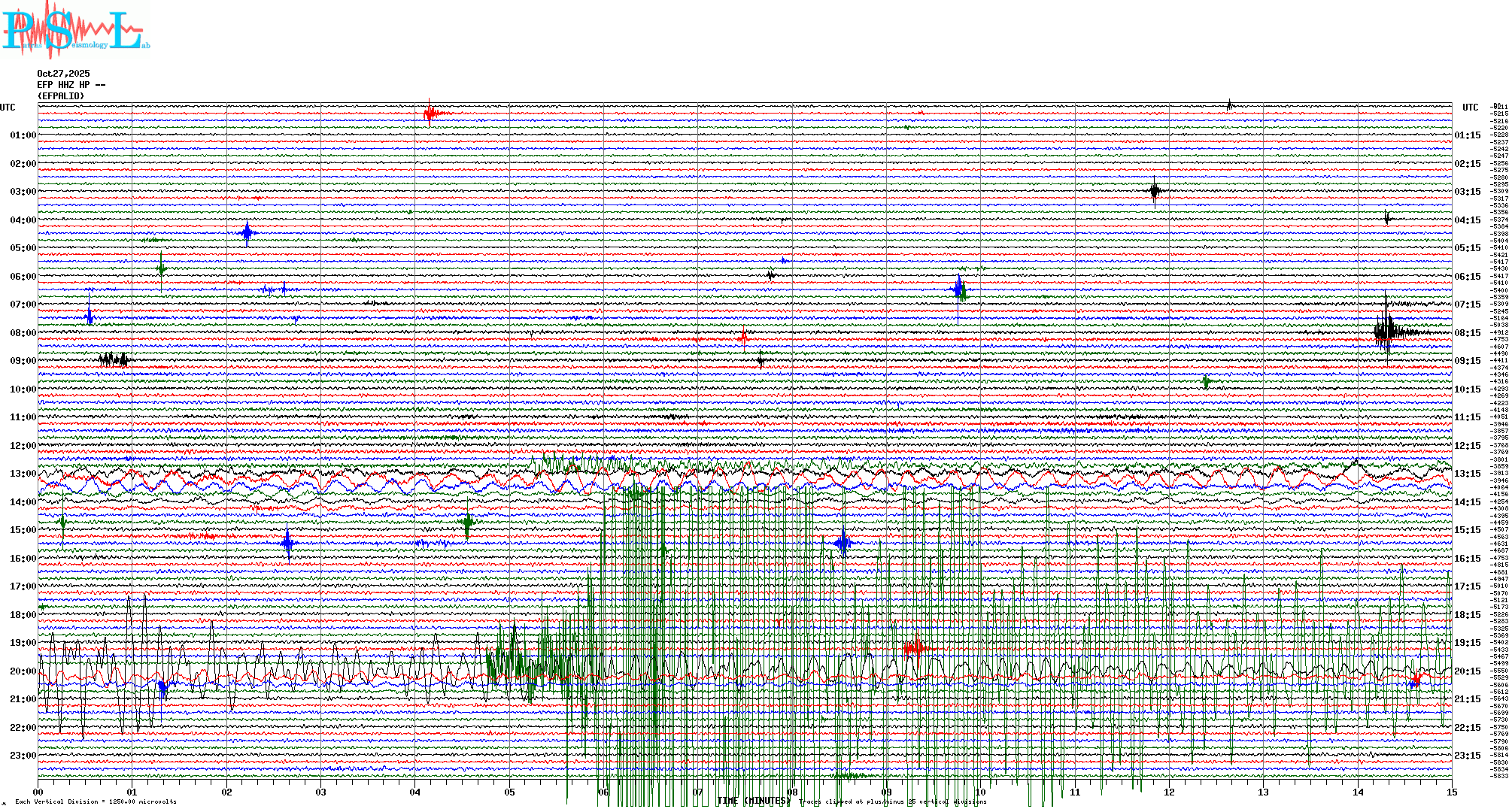1512x812 pixels.
Task: Click the vertical division microvolts scale note
Action: (96, 801)
